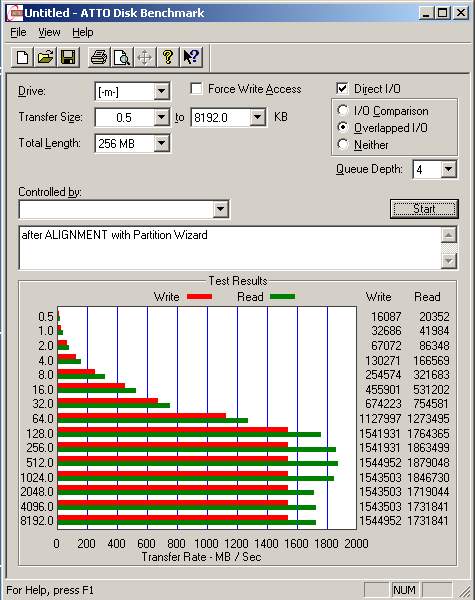Click the four-arrow move toolbar icon
475x600 pixels.
click(145, 57)
